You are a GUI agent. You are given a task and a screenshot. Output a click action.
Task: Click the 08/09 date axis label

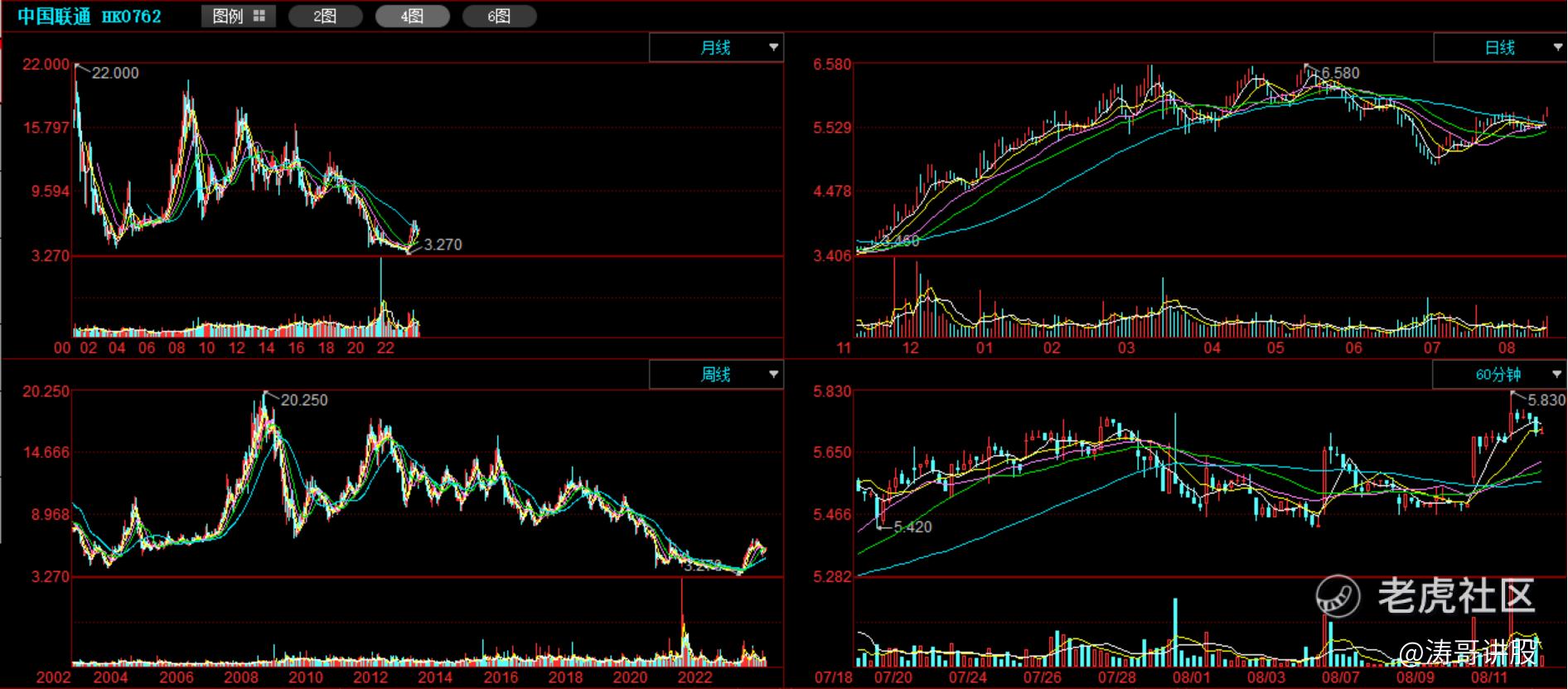click(x=1416, y=677)
